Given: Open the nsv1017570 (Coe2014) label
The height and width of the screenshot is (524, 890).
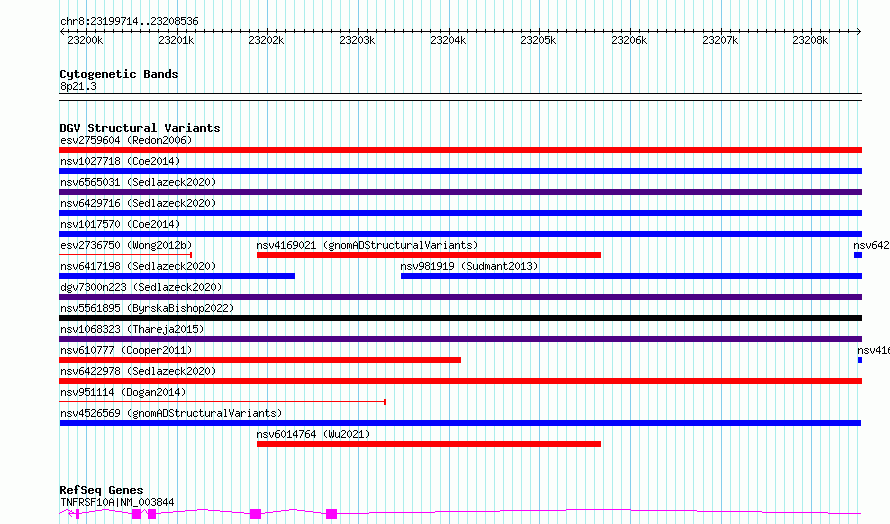Looking at the screenshot, I should pyautogui.click(x=120, y=224).
